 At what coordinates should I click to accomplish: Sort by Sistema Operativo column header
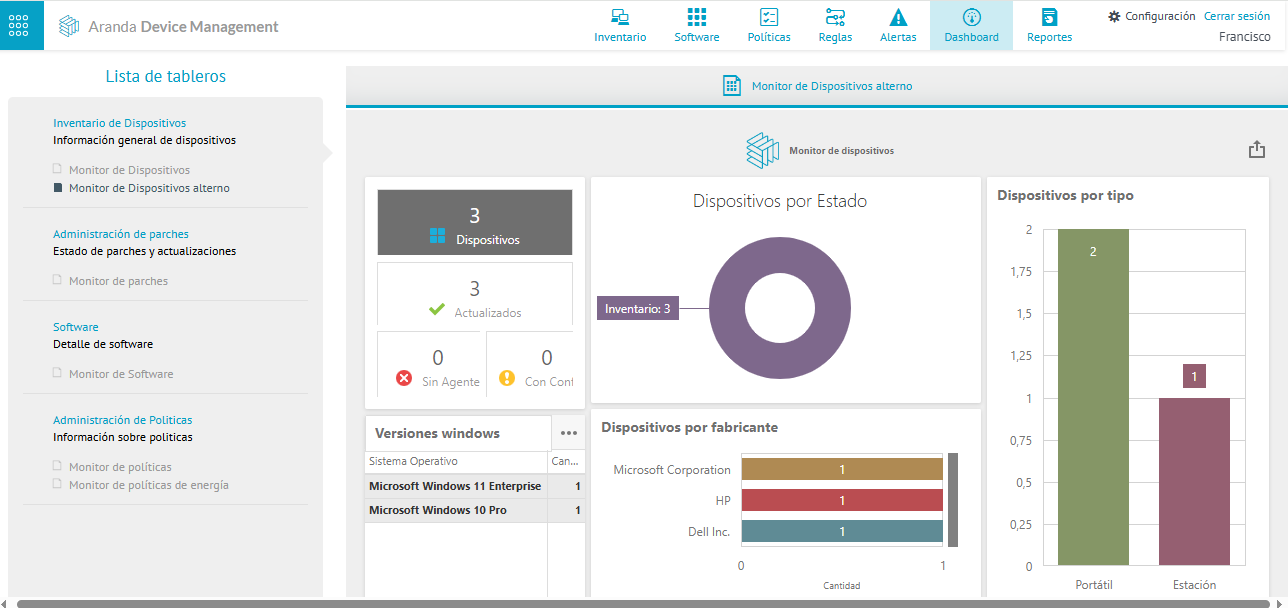point(456,461)
